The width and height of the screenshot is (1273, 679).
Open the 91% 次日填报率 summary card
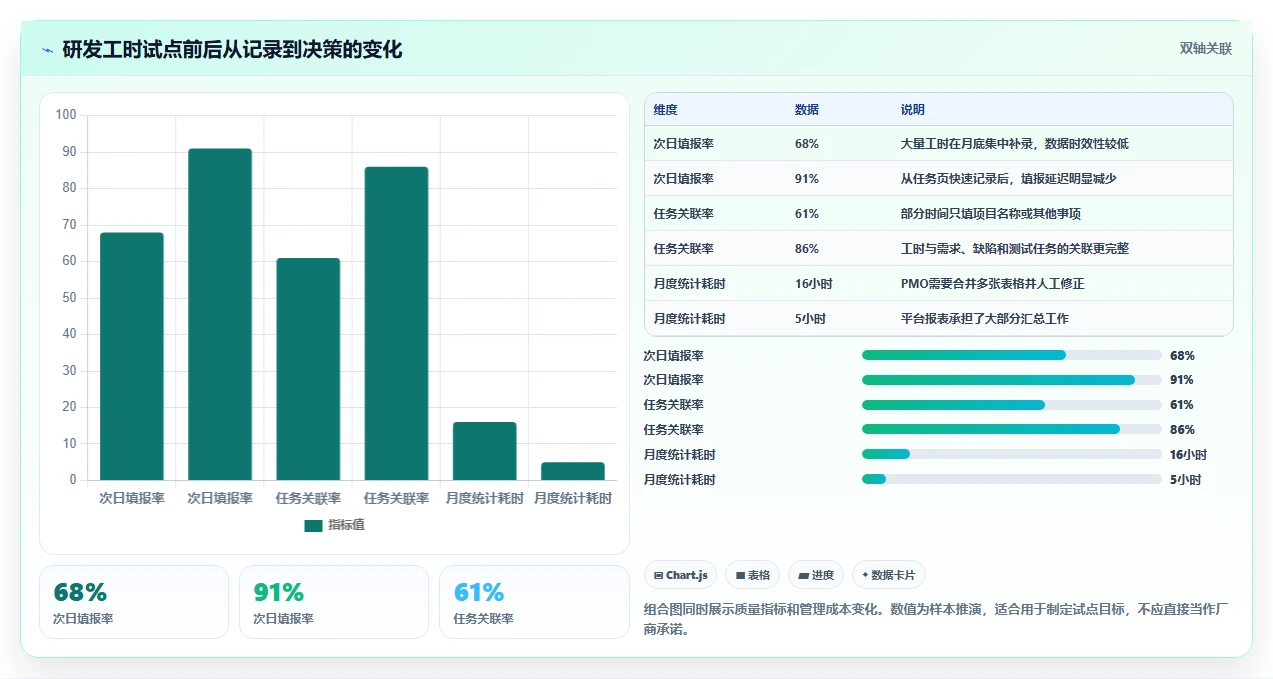pos(334,602)
